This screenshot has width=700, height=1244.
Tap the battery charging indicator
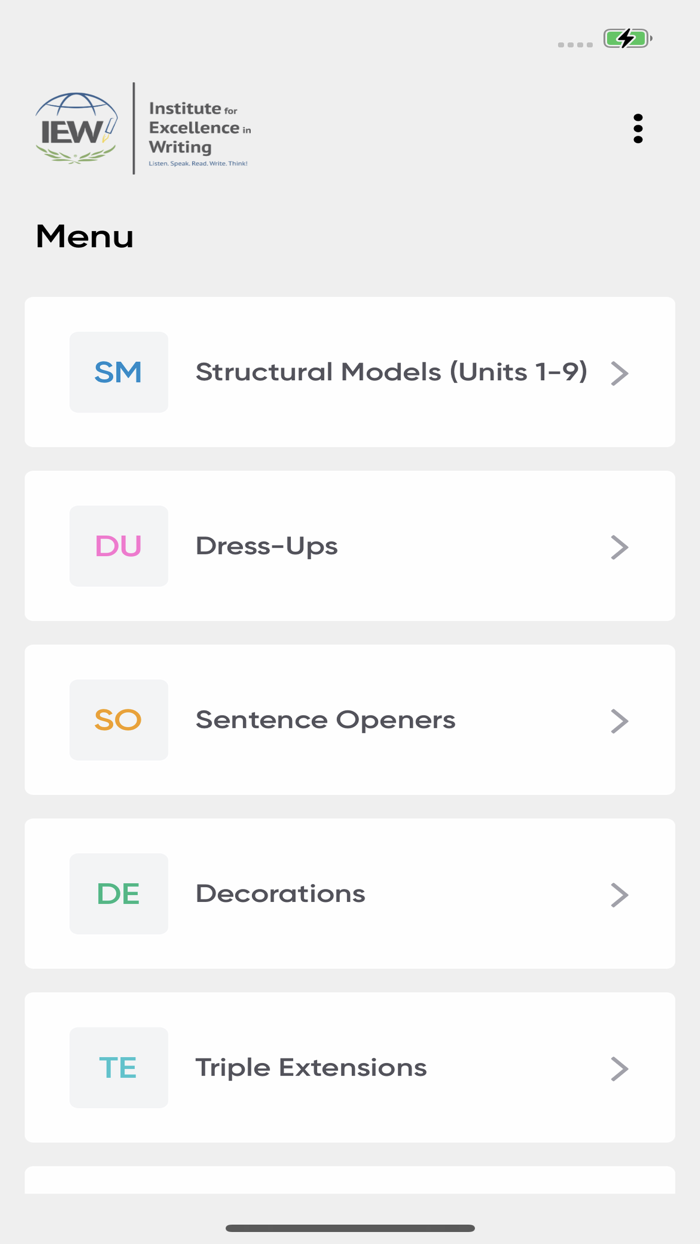625,38
